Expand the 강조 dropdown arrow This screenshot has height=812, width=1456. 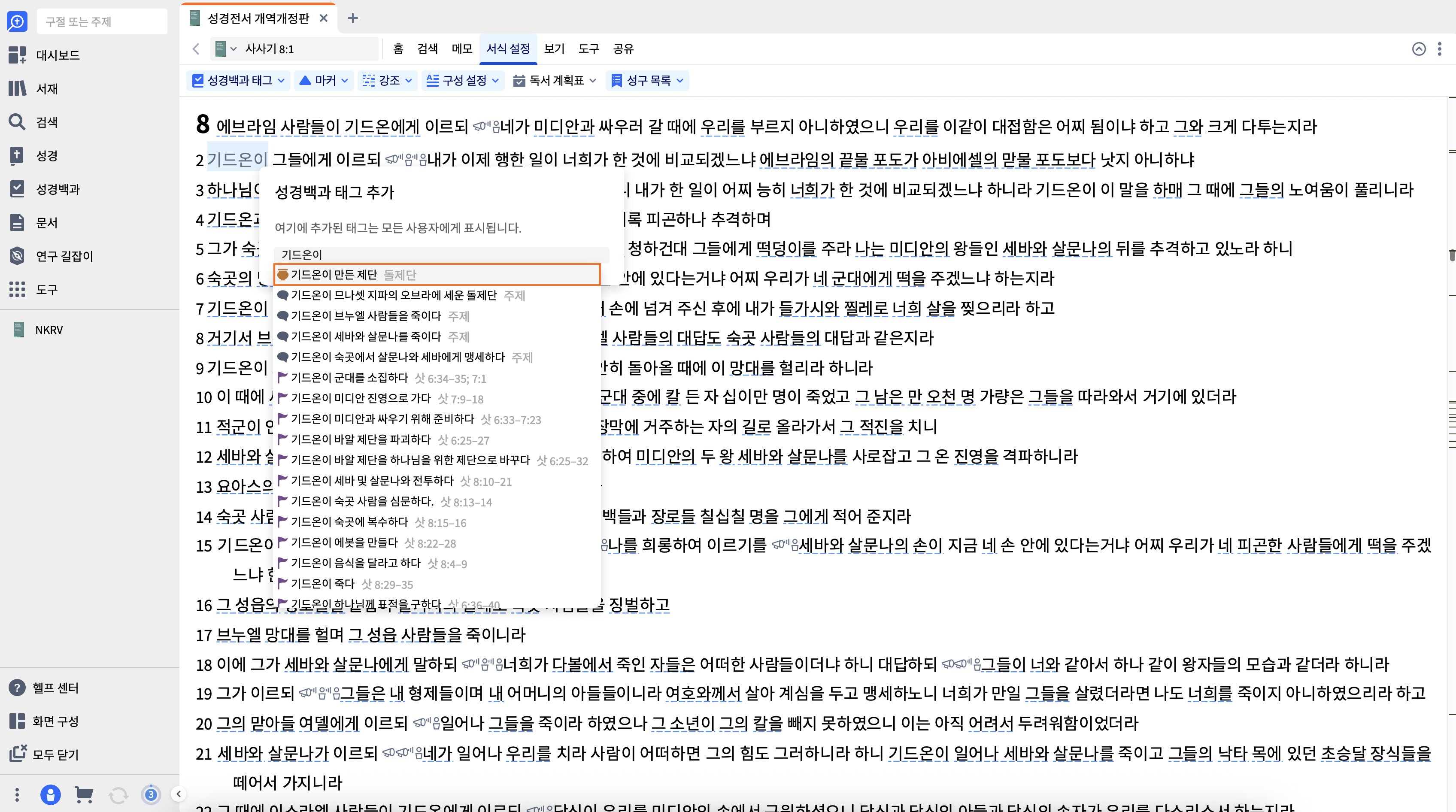pyautogui.click(x=409, y=80)
